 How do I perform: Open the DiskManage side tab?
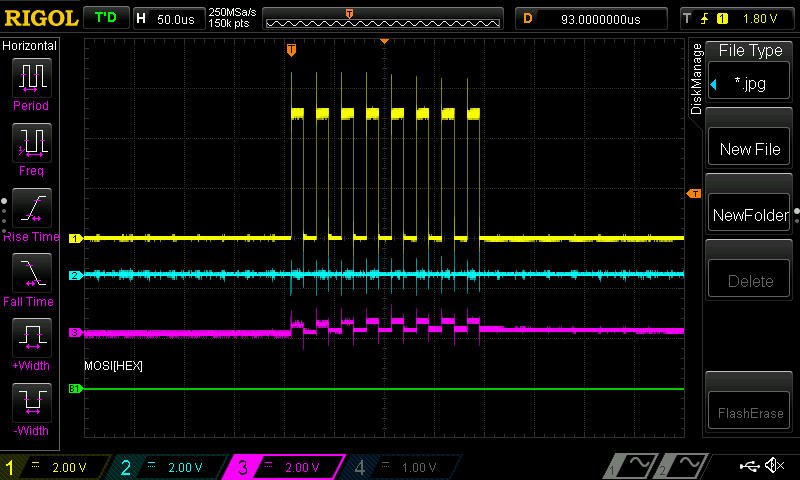(696, 79)
